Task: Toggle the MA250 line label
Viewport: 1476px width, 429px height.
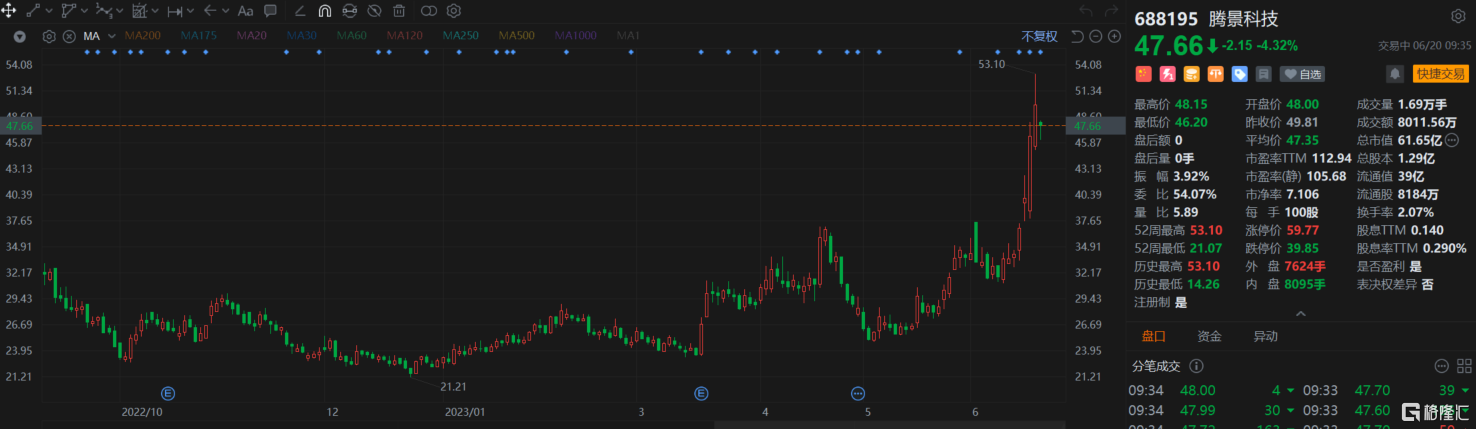Action: click(x=460, y=36)
